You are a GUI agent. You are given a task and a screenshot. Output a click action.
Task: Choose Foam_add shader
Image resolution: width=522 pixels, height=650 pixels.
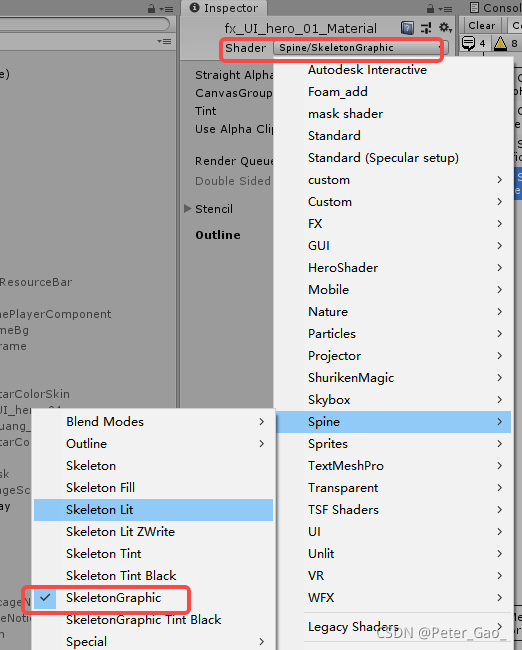tap(393, 92)
